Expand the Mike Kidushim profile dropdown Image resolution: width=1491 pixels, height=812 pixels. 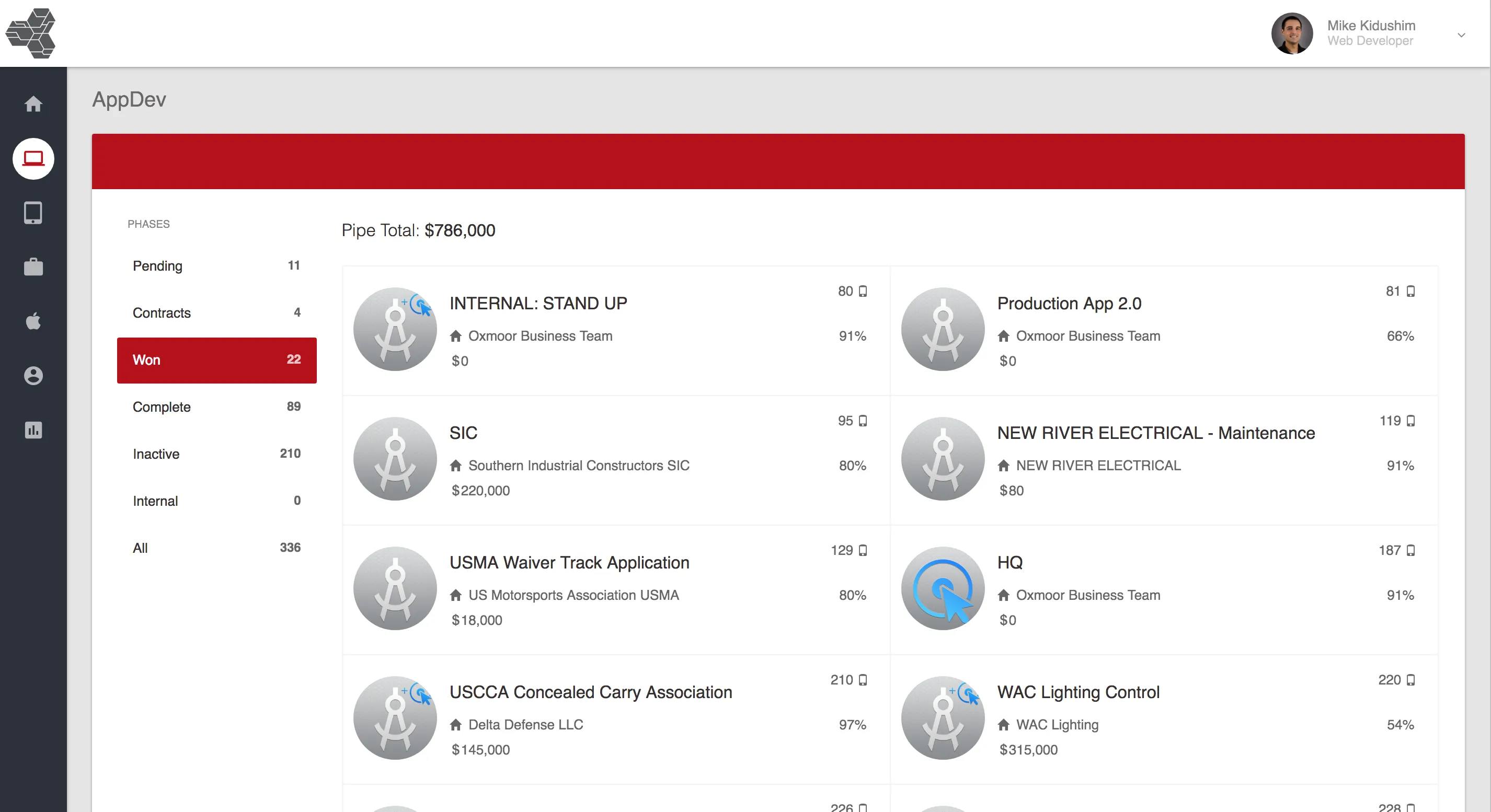coord(1461,34)
